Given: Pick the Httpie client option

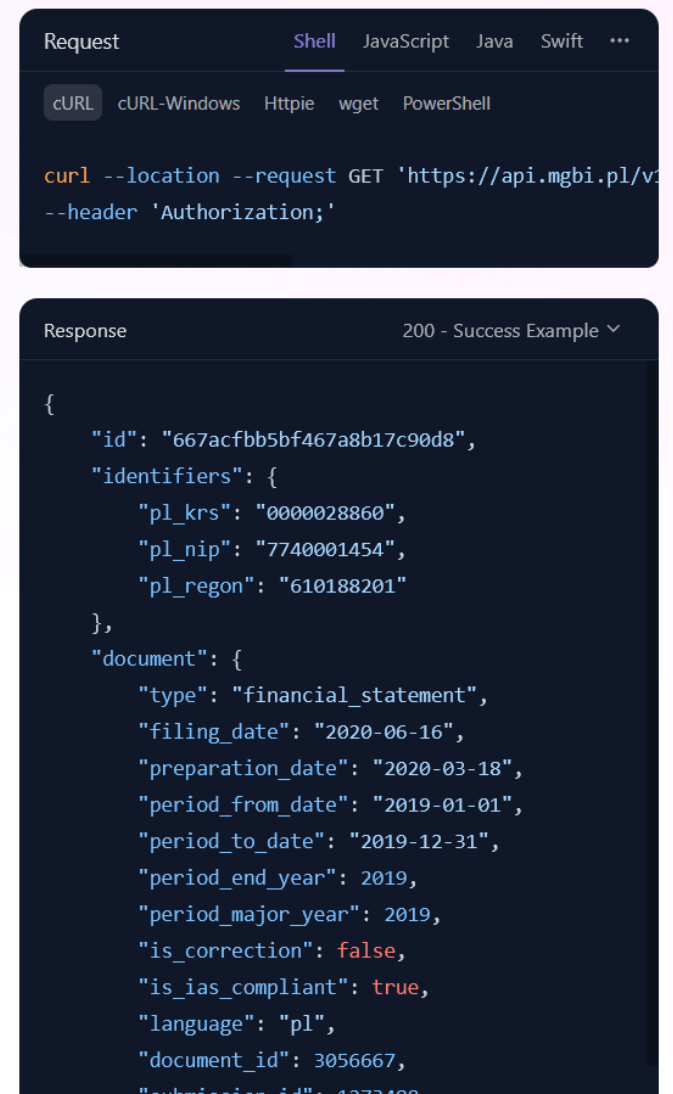Looking at the screenshot, I should click(x=289, y=104).
